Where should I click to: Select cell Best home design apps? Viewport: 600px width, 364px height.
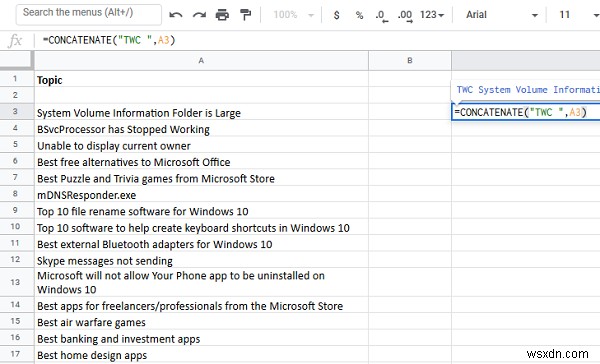coord(201,354)
